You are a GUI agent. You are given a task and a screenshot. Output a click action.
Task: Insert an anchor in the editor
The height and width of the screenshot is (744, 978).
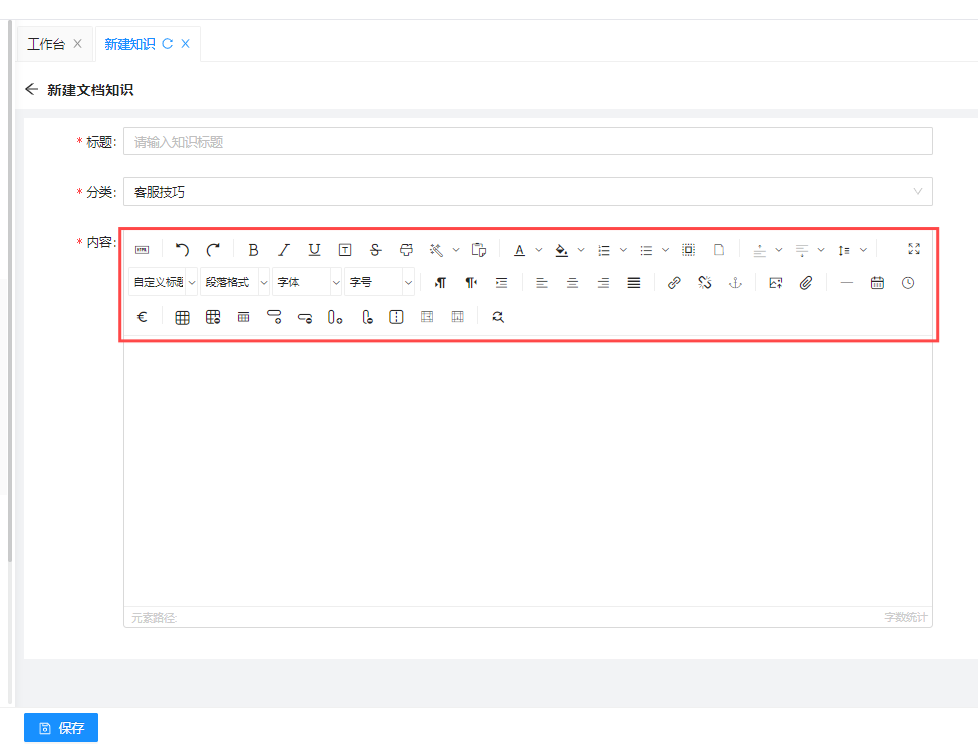(735, 283)
